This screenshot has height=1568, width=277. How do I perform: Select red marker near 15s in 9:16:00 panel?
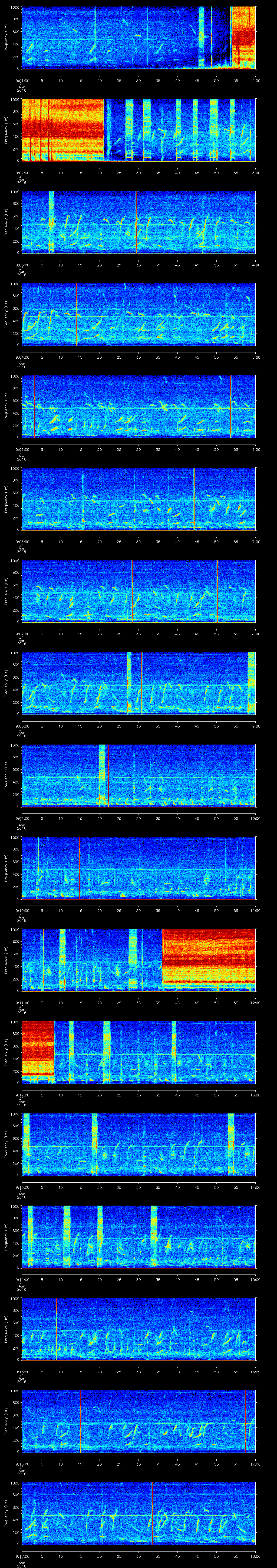[80, 1421]
